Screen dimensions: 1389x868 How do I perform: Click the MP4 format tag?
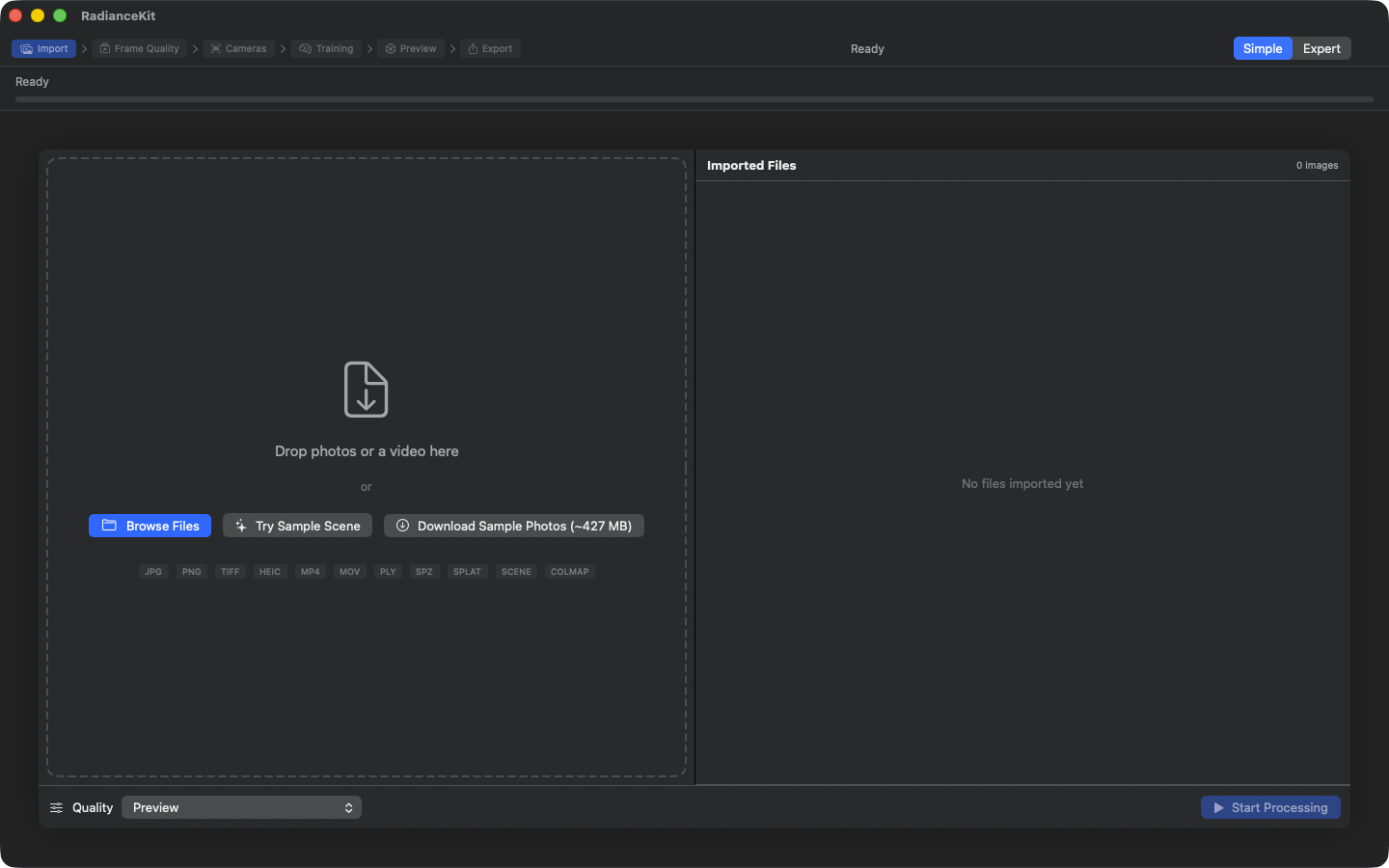point(311,572)
